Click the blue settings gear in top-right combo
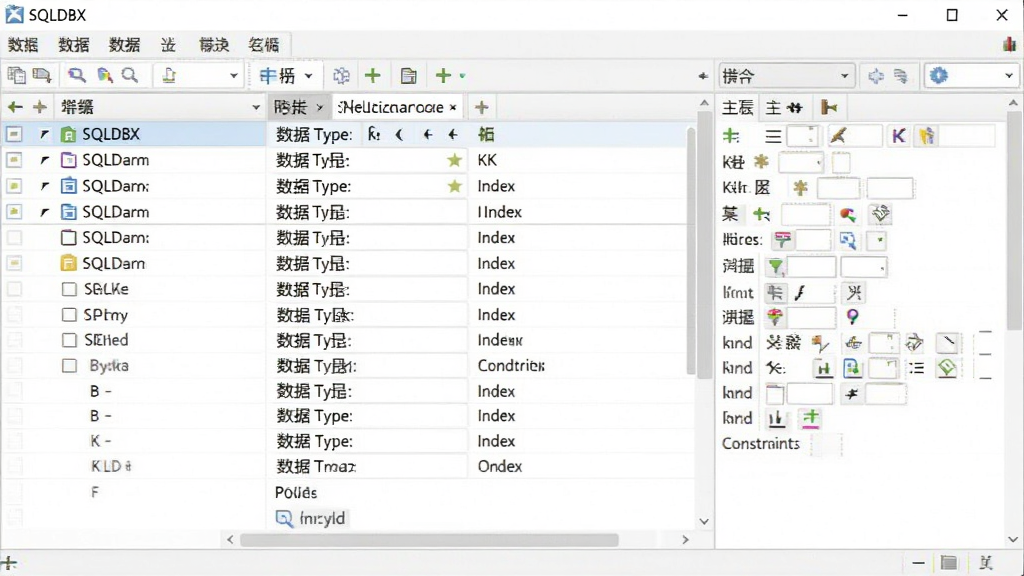The image size is (1024, 576). [x=938, y=76]
